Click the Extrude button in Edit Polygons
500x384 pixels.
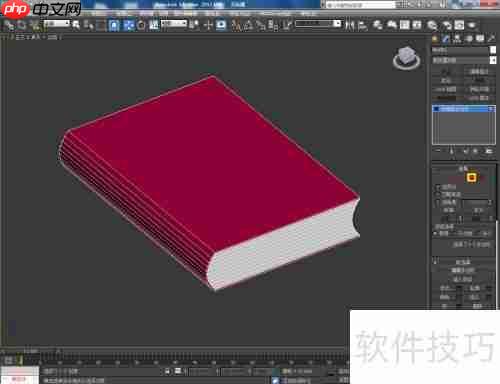(x=445, y=288)
